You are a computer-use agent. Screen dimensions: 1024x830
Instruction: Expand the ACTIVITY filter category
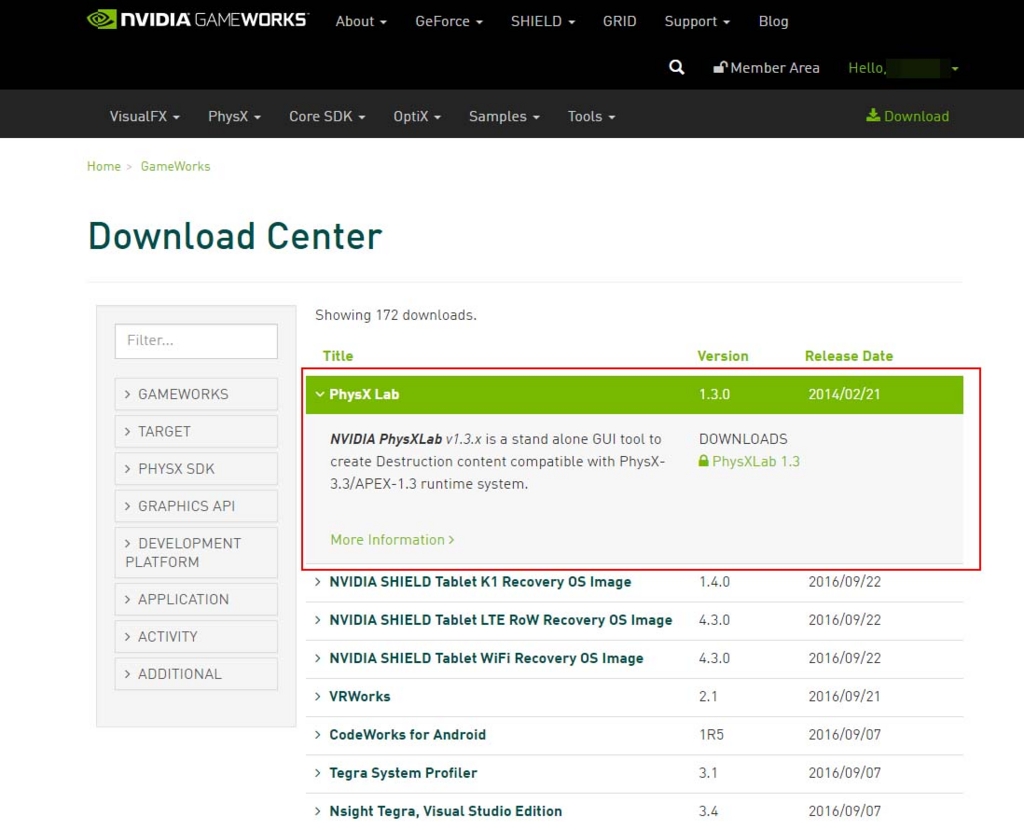tap(196, 636)
